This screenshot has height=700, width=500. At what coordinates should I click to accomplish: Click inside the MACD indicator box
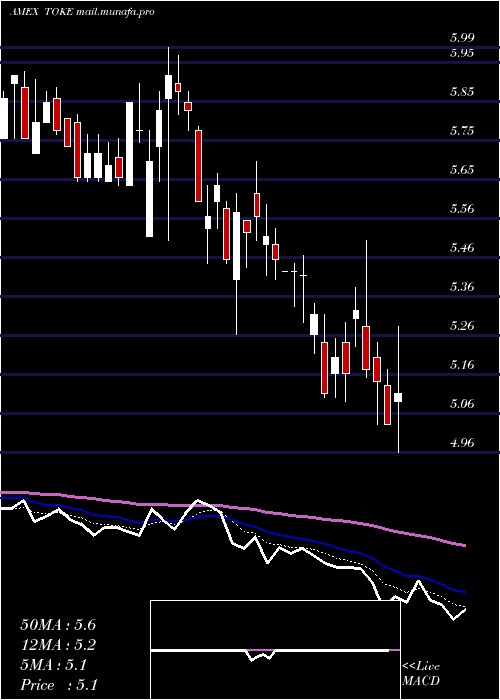(x=275, y=650)
